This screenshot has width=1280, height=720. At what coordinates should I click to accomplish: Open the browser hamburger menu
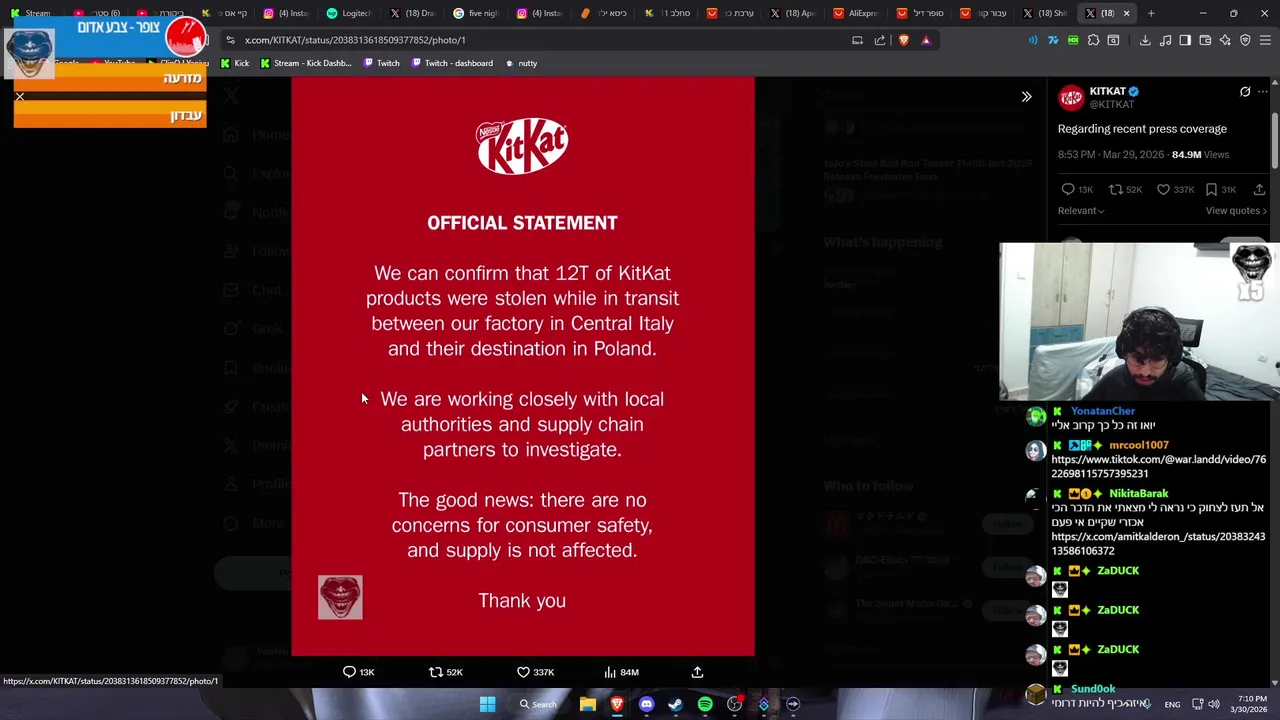(x=1265, y=40)
